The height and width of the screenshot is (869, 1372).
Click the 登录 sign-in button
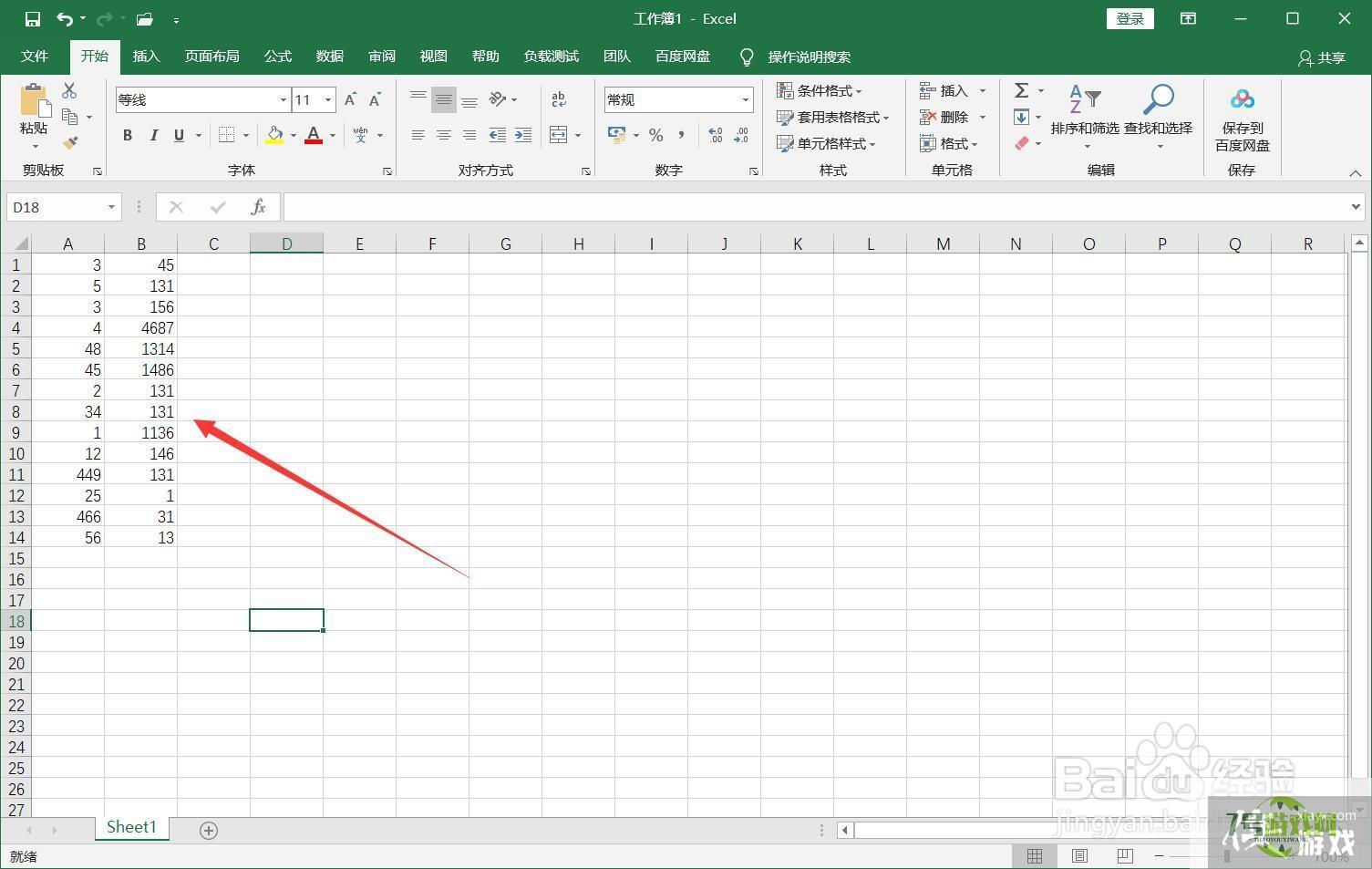click(x=1130, y=18)
